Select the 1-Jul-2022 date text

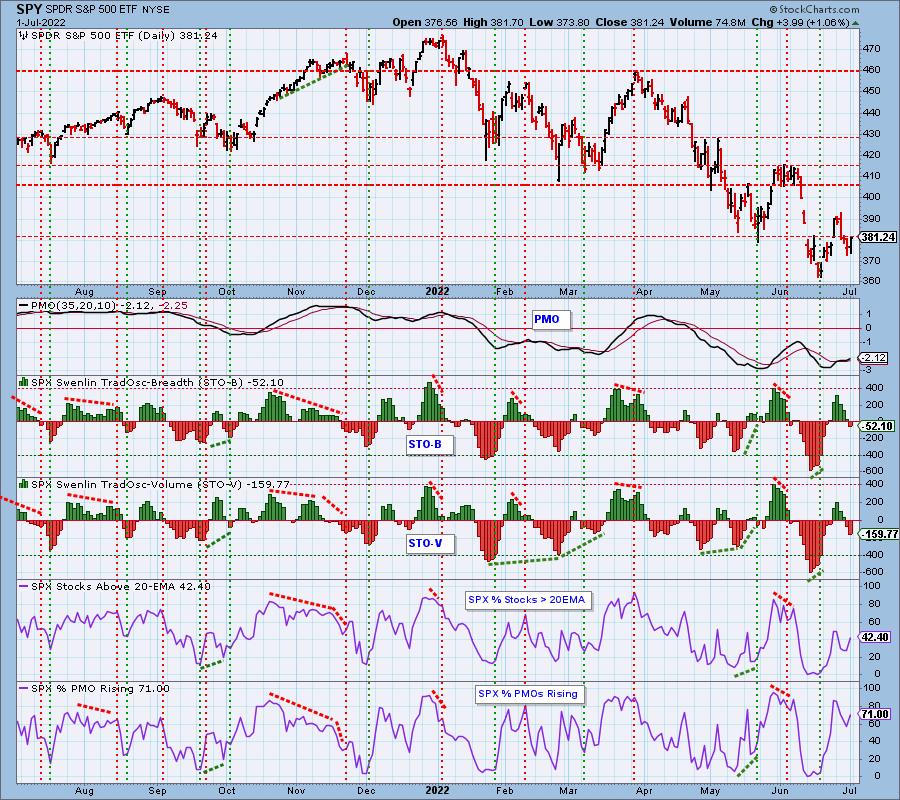[41, 22]
